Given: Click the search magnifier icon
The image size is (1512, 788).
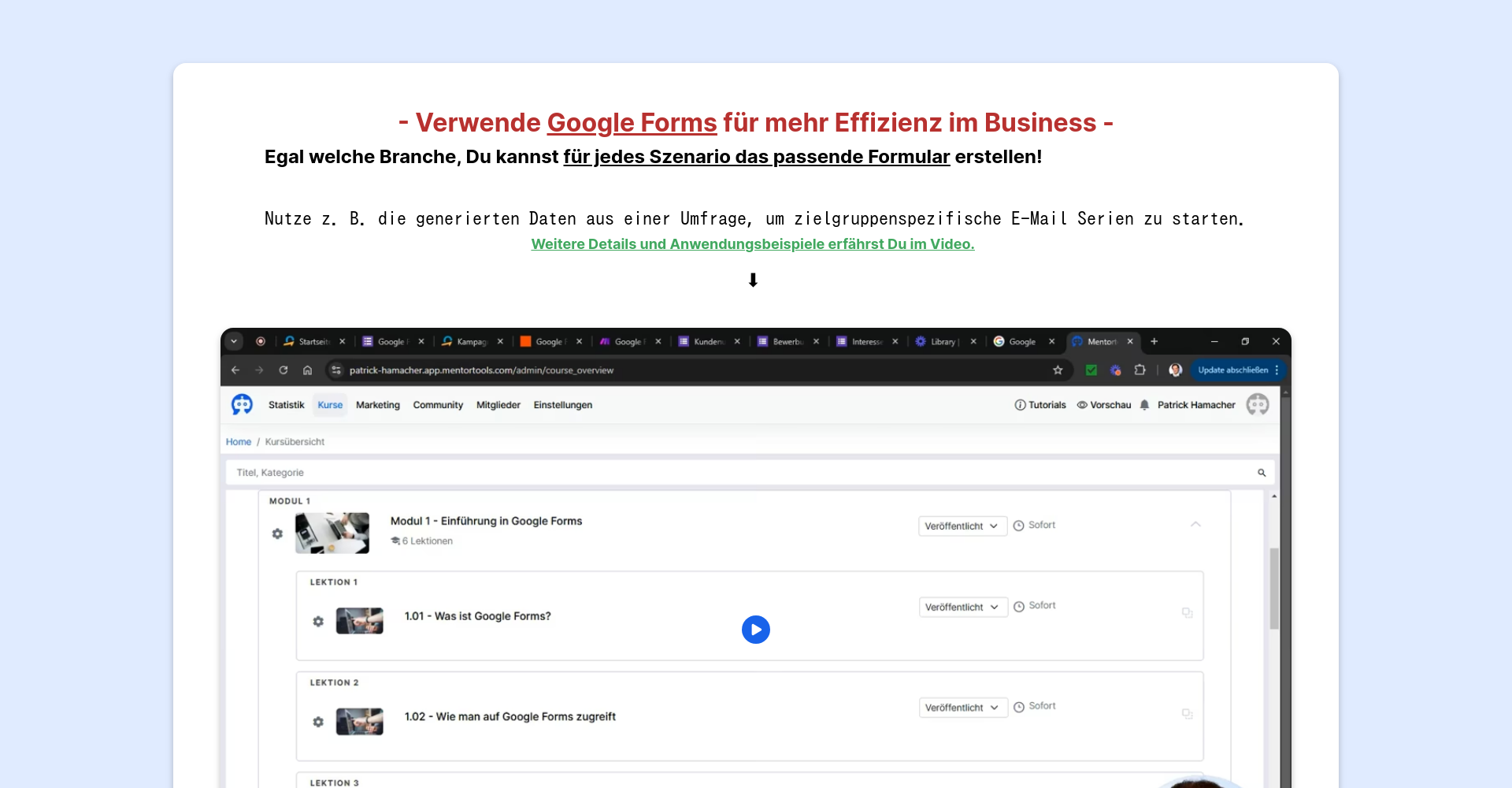Looking at the screenshot, I should pyautogui.click(x=1262, y=473).
